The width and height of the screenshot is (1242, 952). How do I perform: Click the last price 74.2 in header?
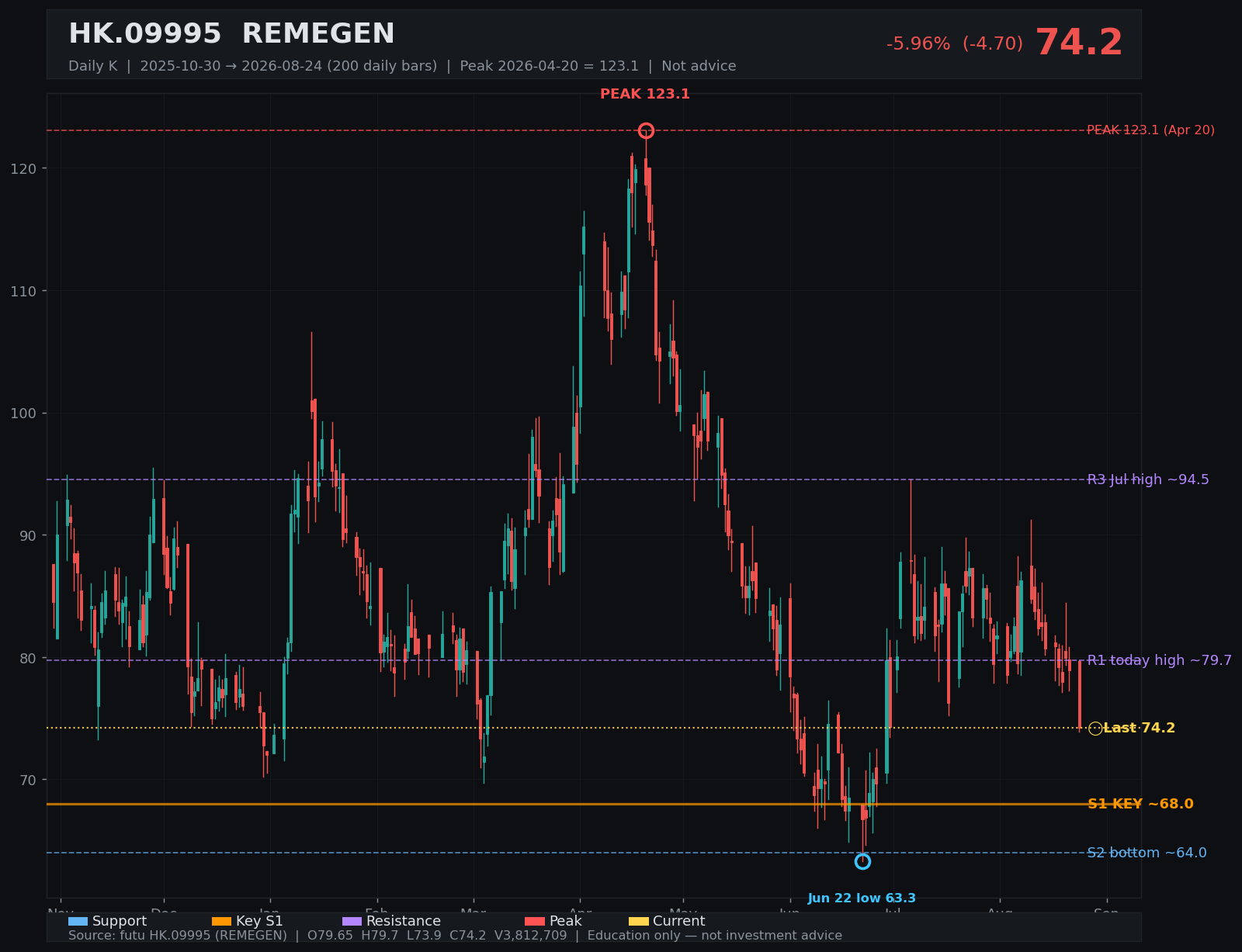click(x=1079, y=43)
